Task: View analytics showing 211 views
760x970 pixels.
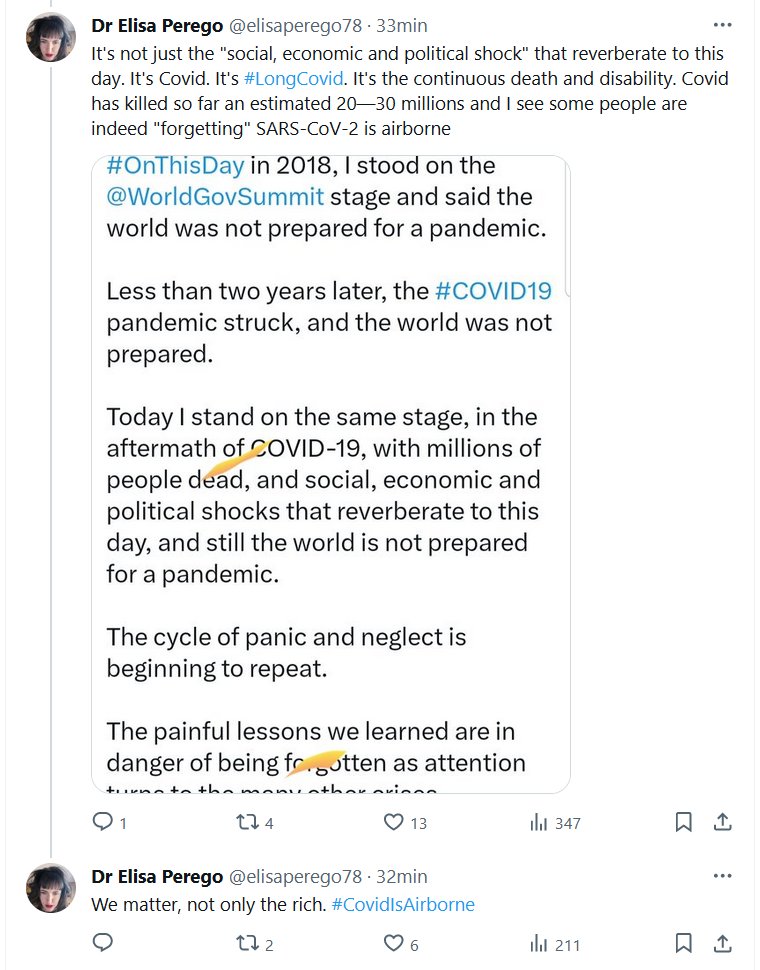Action: pos(540,943)
